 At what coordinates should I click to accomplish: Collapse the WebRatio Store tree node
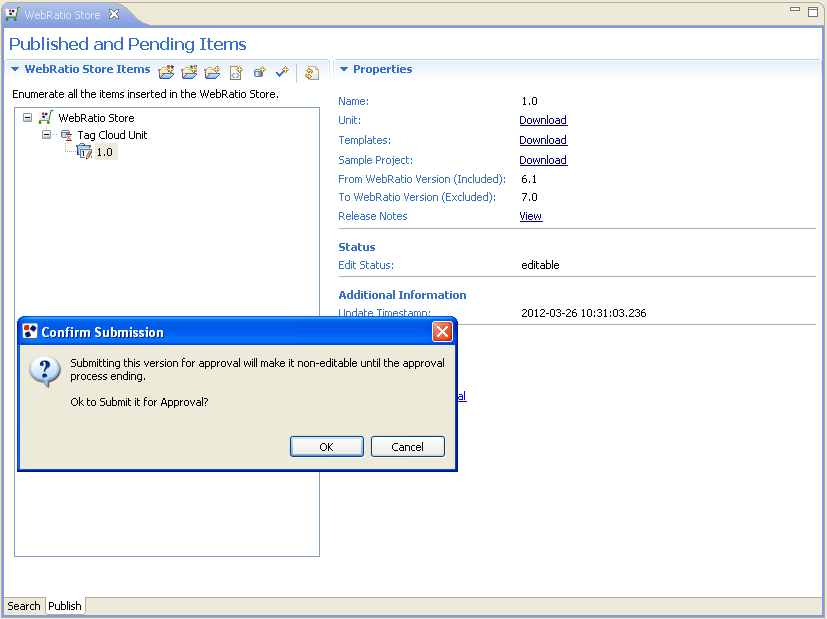(x=27, y=118)
